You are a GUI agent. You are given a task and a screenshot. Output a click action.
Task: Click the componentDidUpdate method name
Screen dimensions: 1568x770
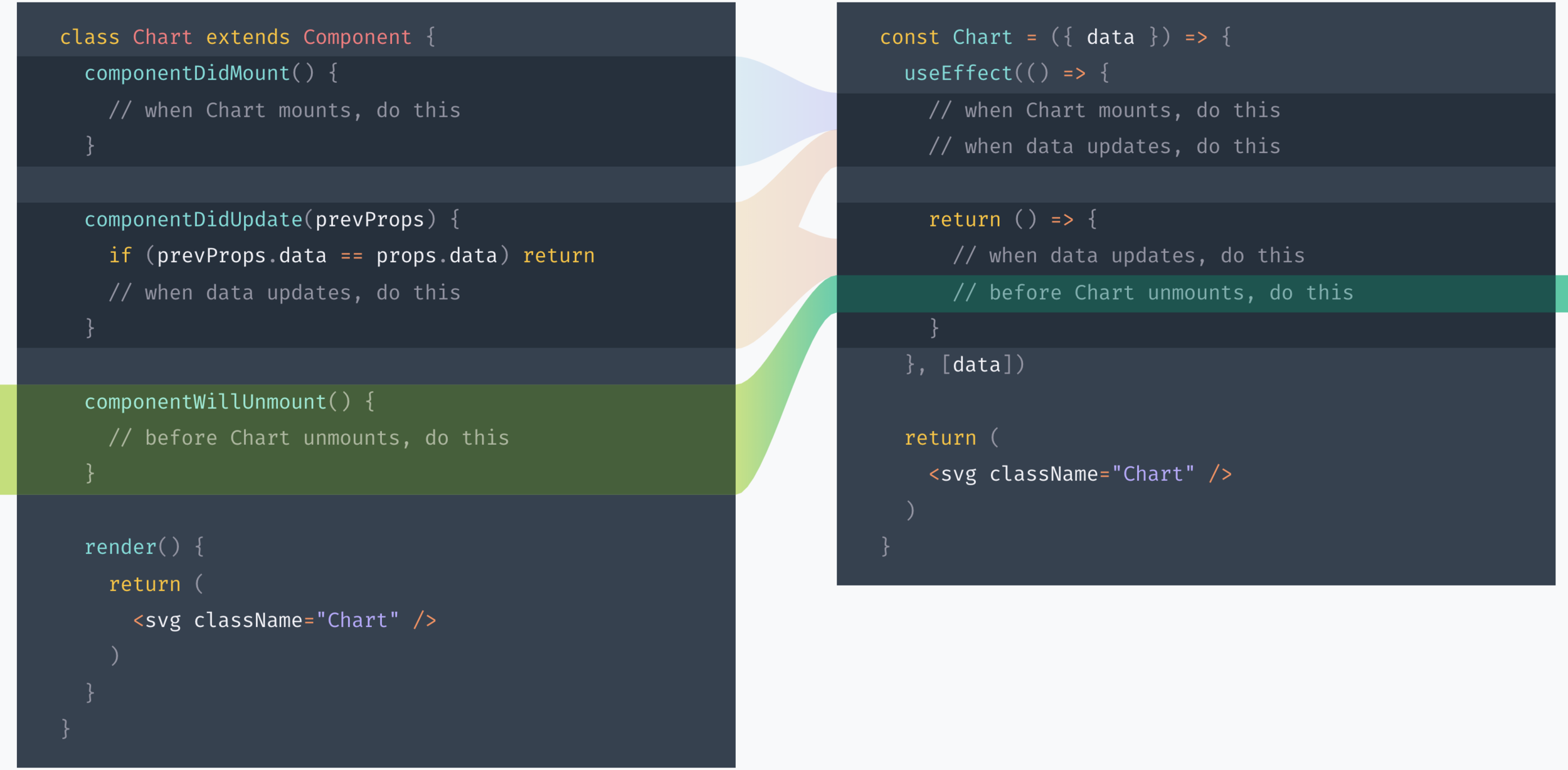[x=193, y=220]
